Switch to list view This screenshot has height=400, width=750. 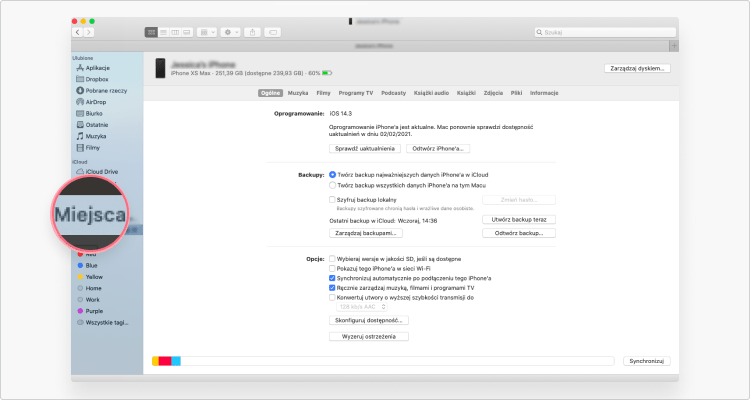163,32
